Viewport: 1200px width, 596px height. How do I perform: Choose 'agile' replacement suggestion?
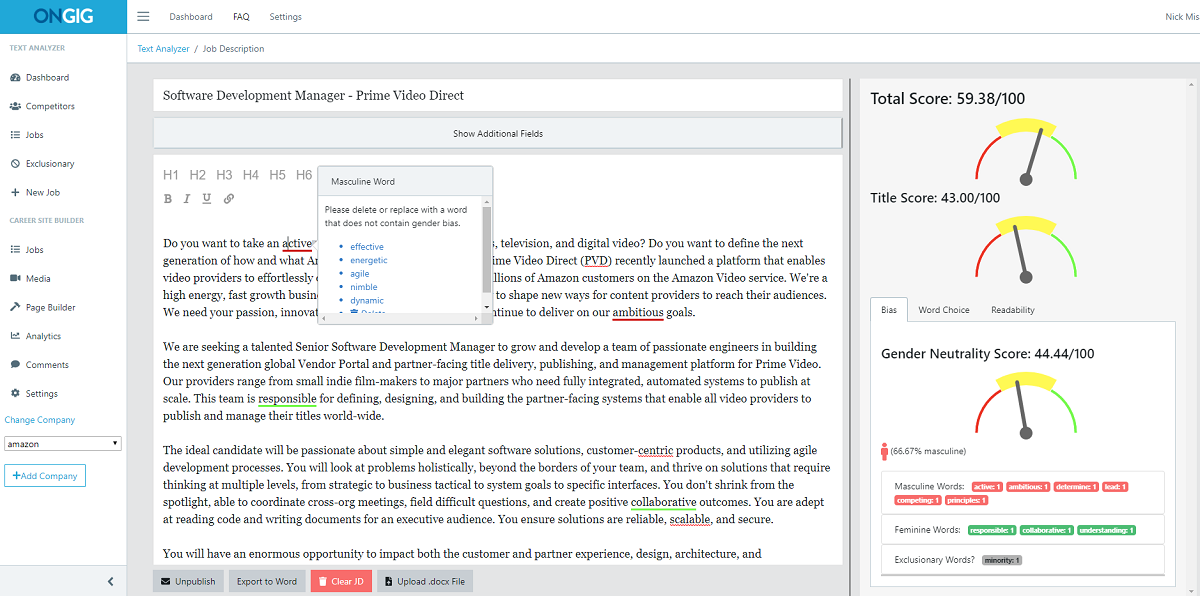pyautogui.click(x=360, y=273)
